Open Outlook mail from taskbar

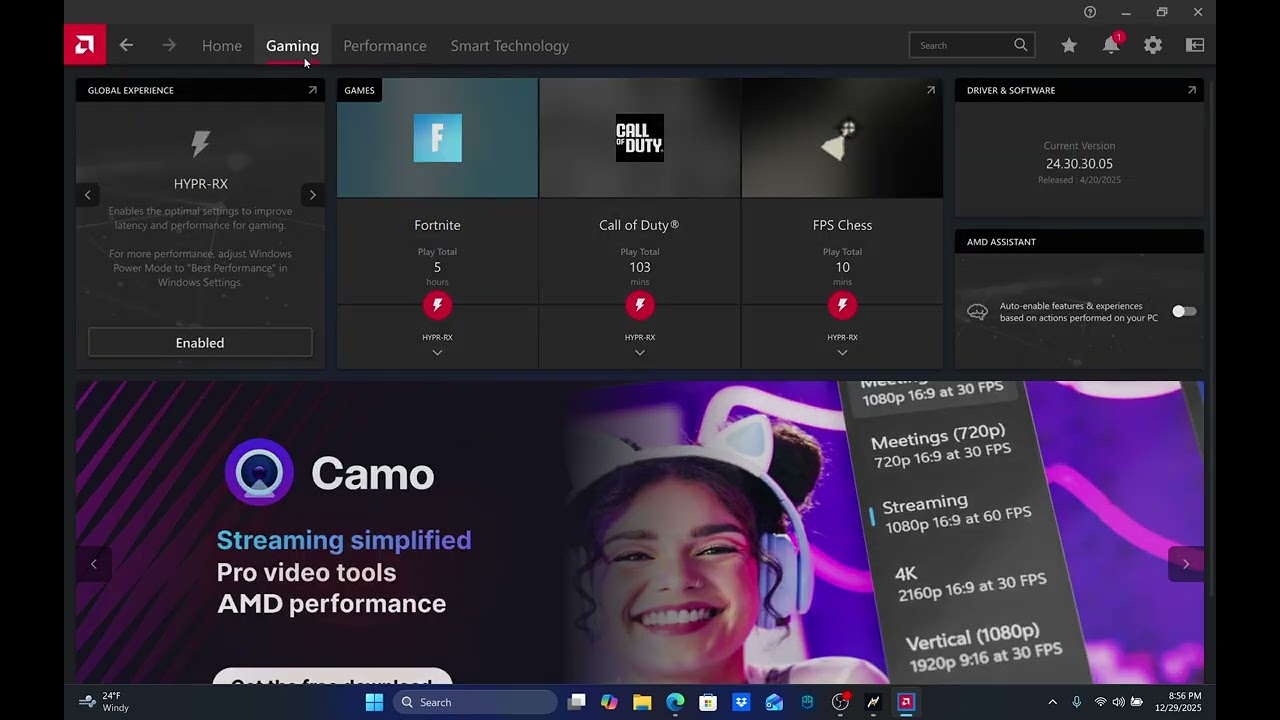click(x=774, y=702)
